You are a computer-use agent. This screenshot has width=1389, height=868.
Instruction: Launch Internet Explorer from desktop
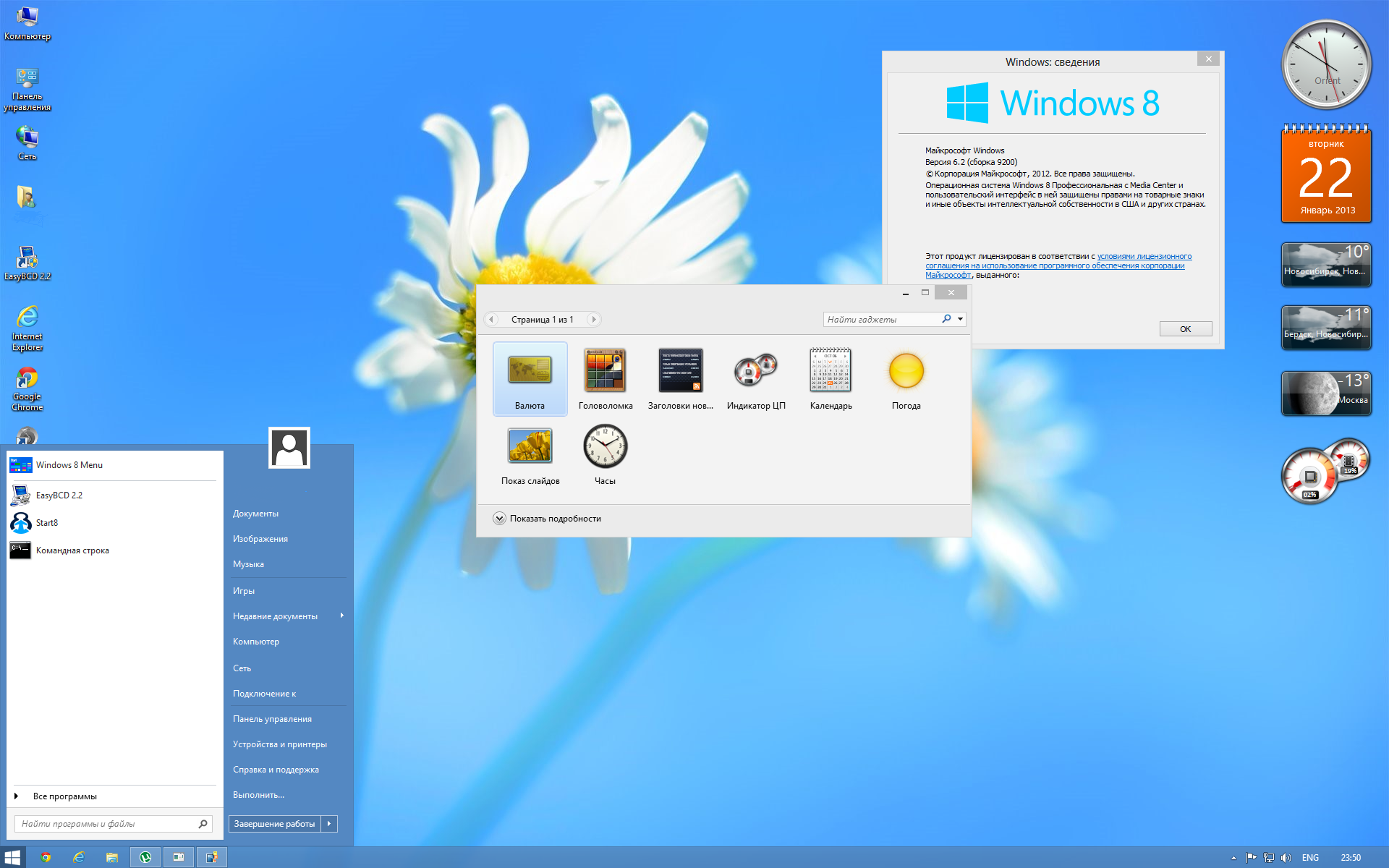coord(27,328)
